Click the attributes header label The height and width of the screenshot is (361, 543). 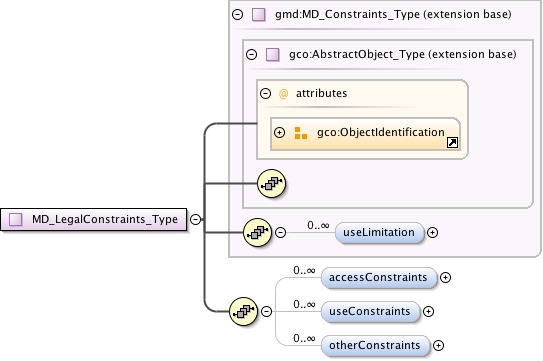321,93
